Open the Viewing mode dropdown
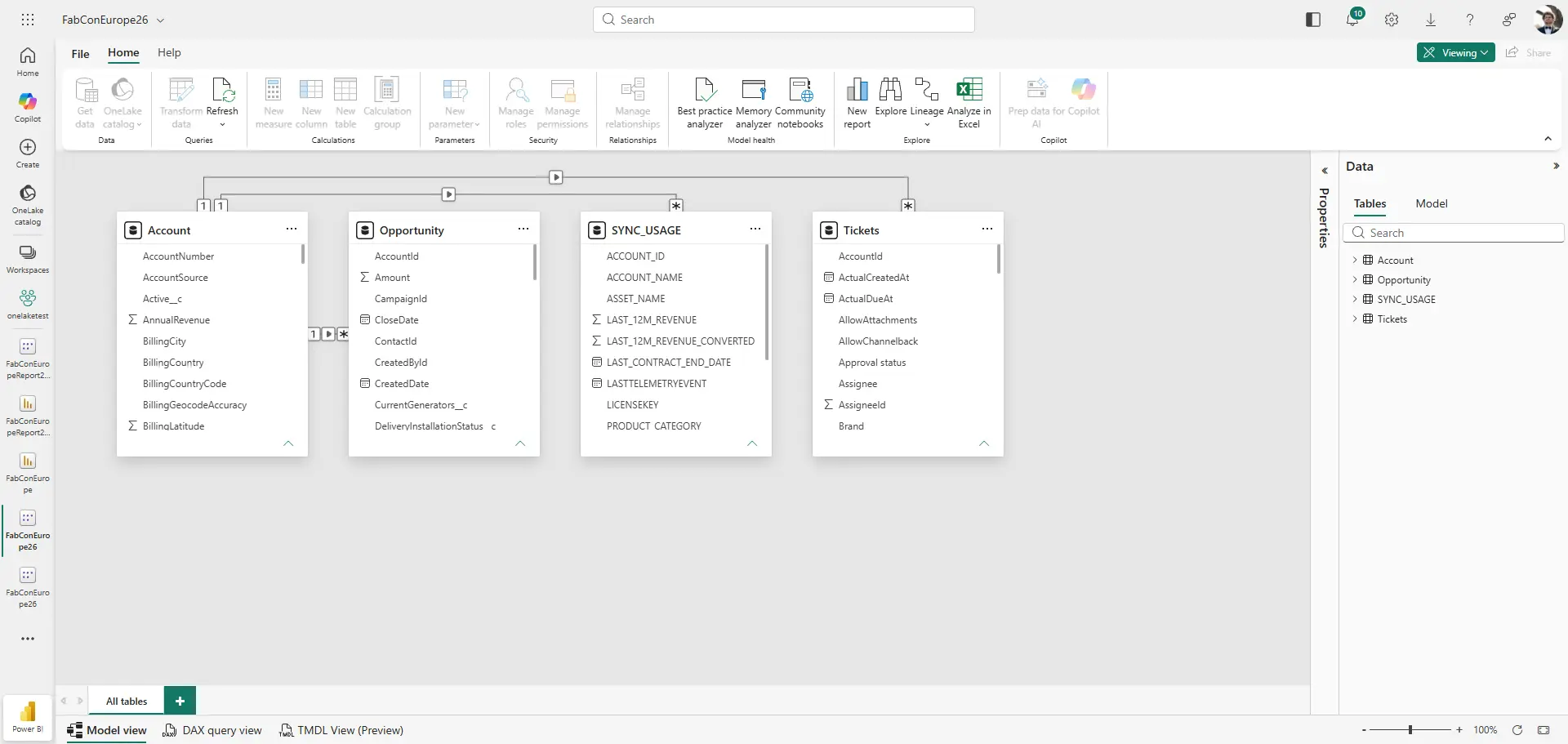Image resolution: width=1568 pixels, height=744 pixels. tap(1455, 52)
